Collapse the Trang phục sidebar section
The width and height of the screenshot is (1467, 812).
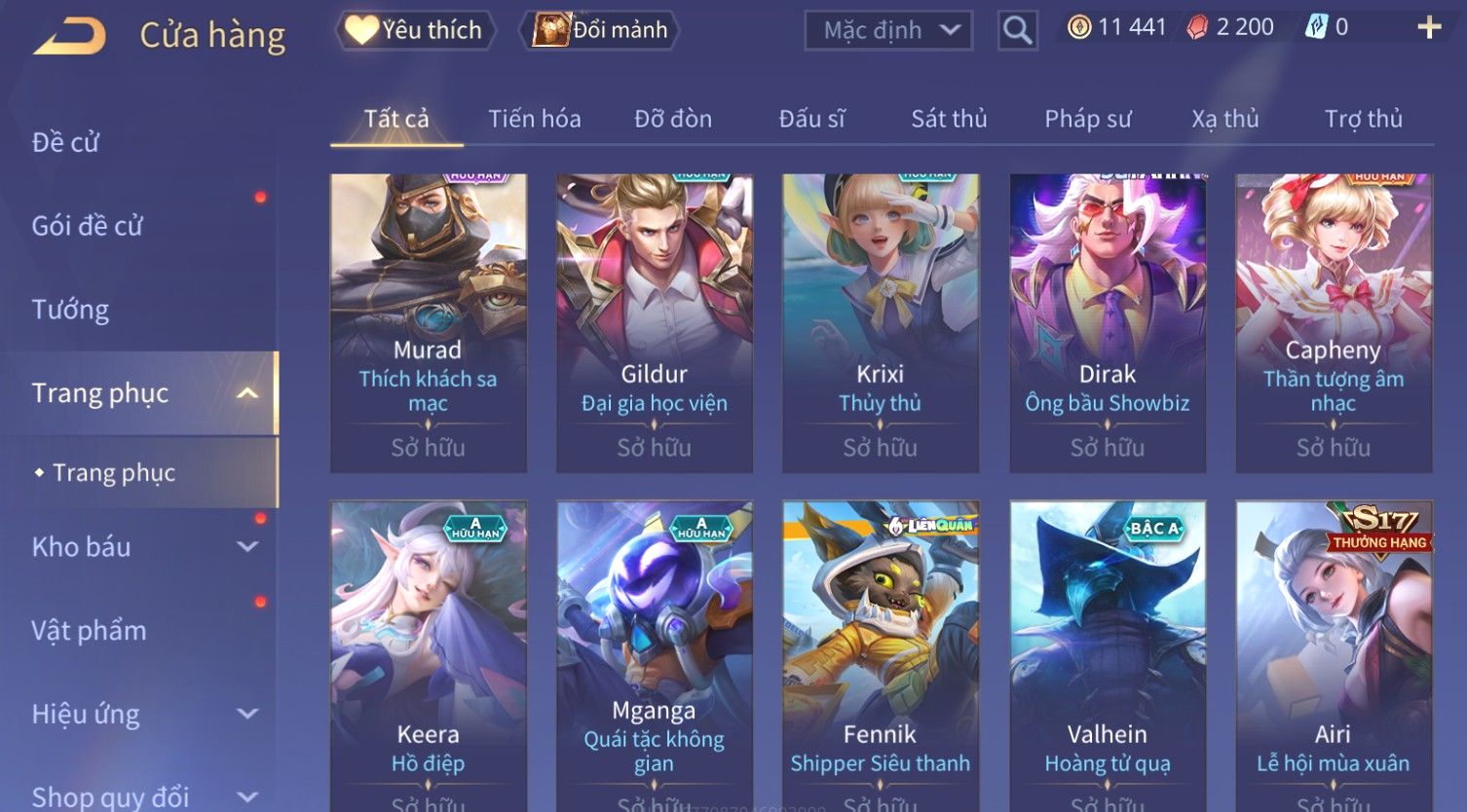(247, 393)
